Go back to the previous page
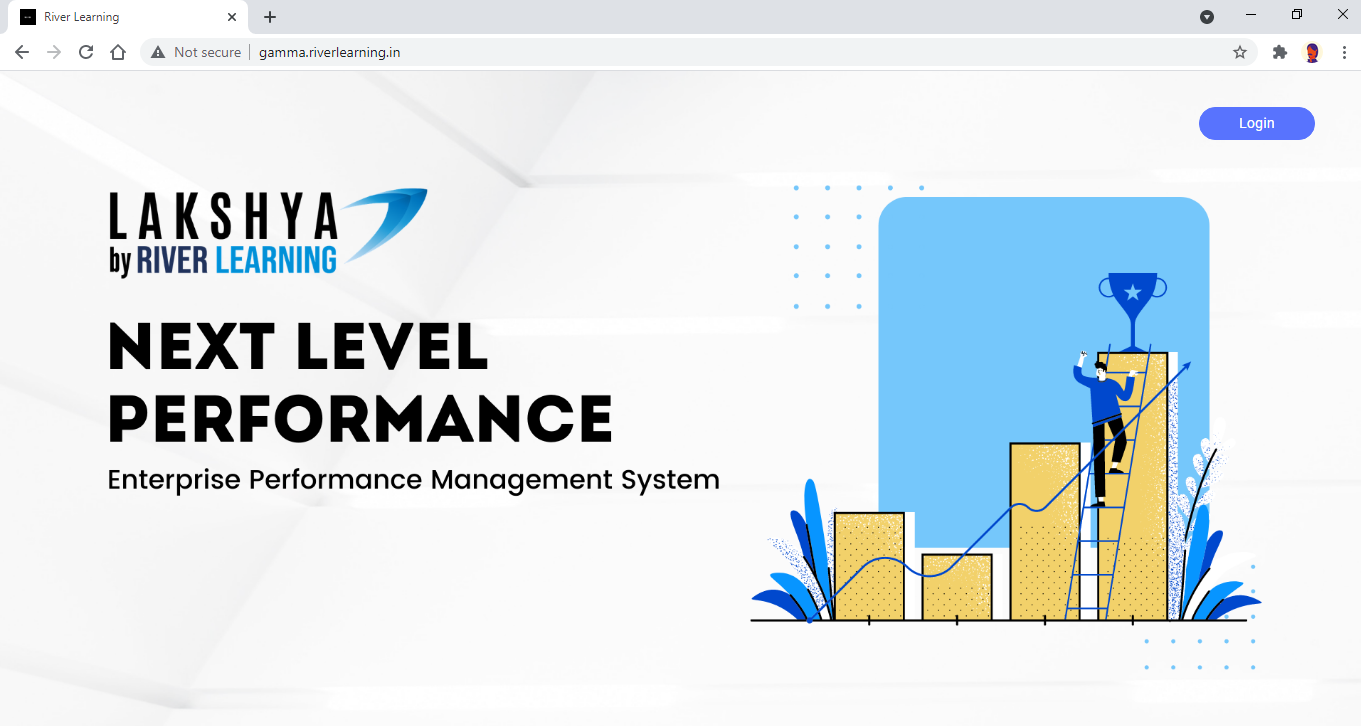This screenshot has width=1361, height=726. pyautogui.click(x=22, y=52)
